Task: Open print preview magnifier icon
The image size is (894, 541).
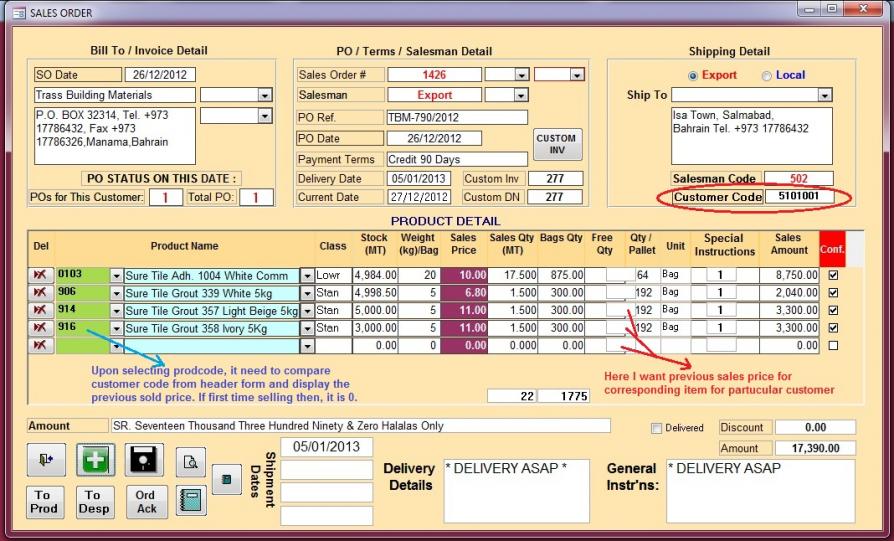Action: pyautogui.click(x=190, y=462)
